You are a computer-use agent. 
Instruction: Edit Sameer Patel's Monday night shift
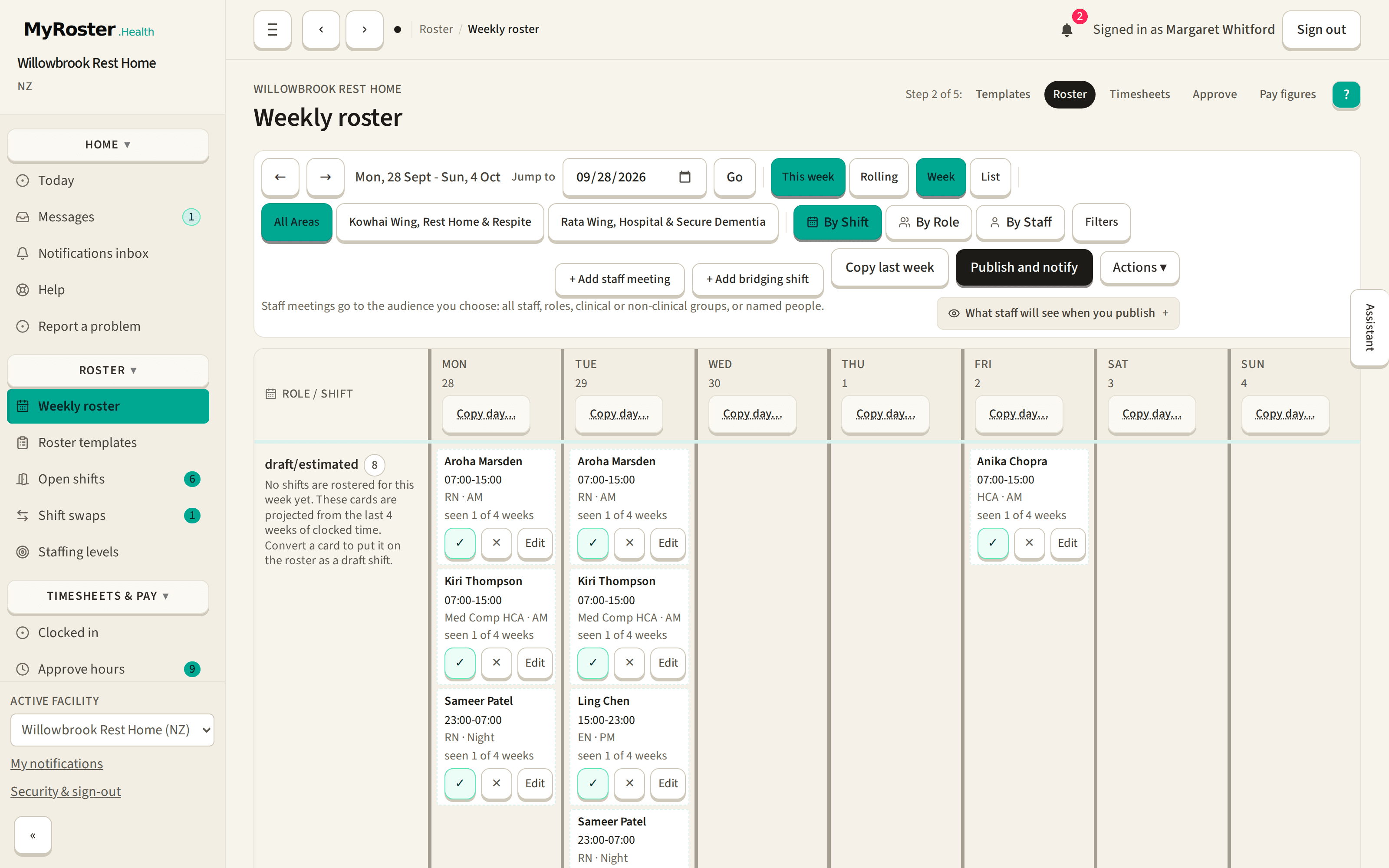point(535,783)
